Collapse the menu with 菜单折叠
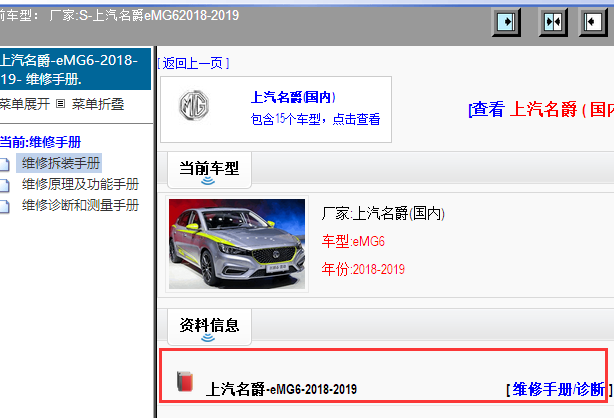This screenshot has width=614, height=418. [x=98, y=104]
